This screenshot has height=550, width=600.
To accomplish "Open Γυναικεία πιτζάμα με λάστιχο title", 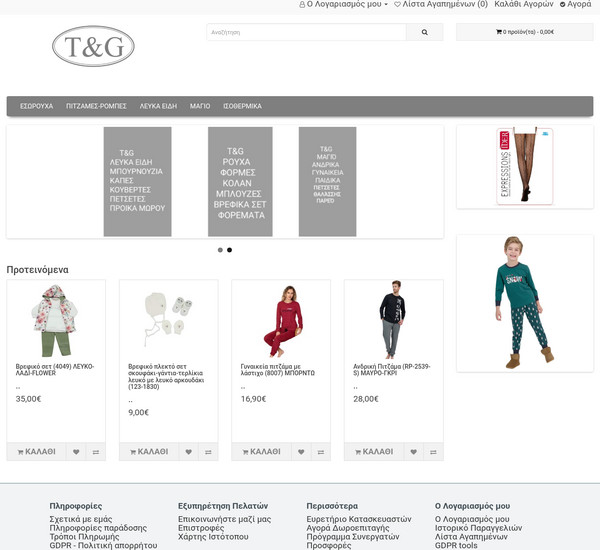I will (x=277, y=370).
